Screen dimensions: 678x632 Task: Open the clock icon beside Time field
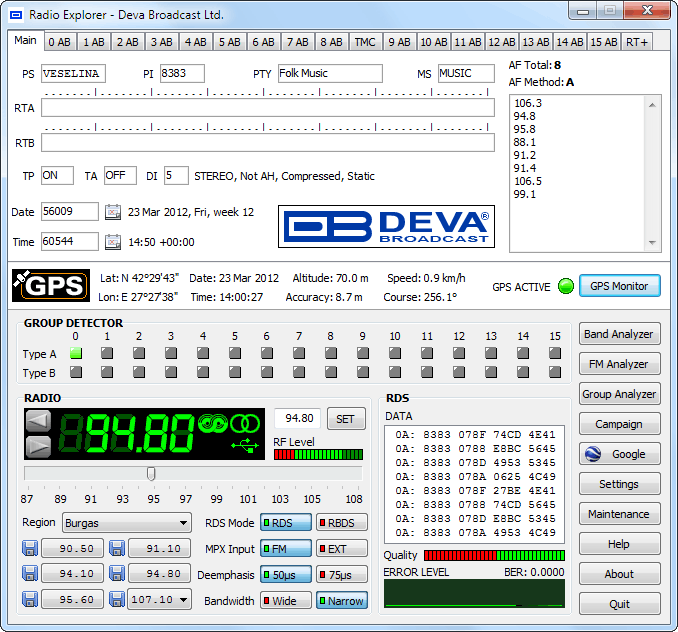112,242
